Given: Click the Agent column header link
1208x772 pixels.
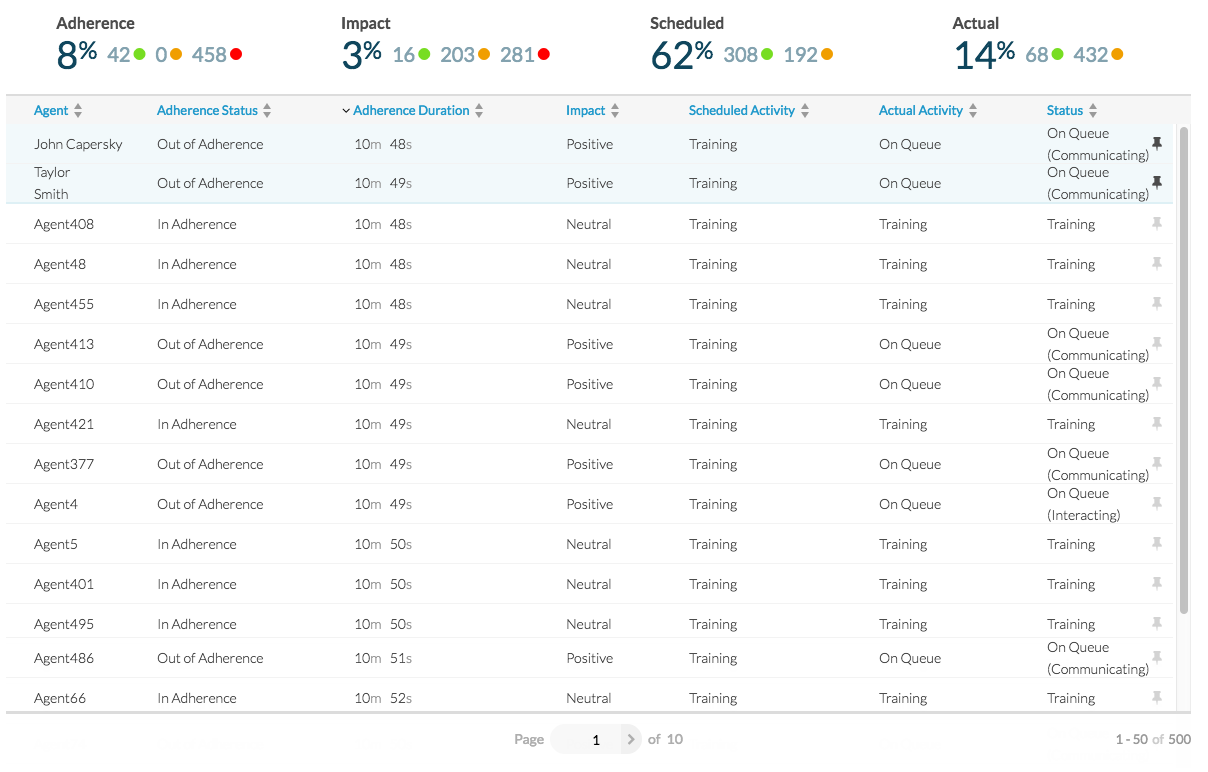Looking at the screenshot, I should click(52, 110).
